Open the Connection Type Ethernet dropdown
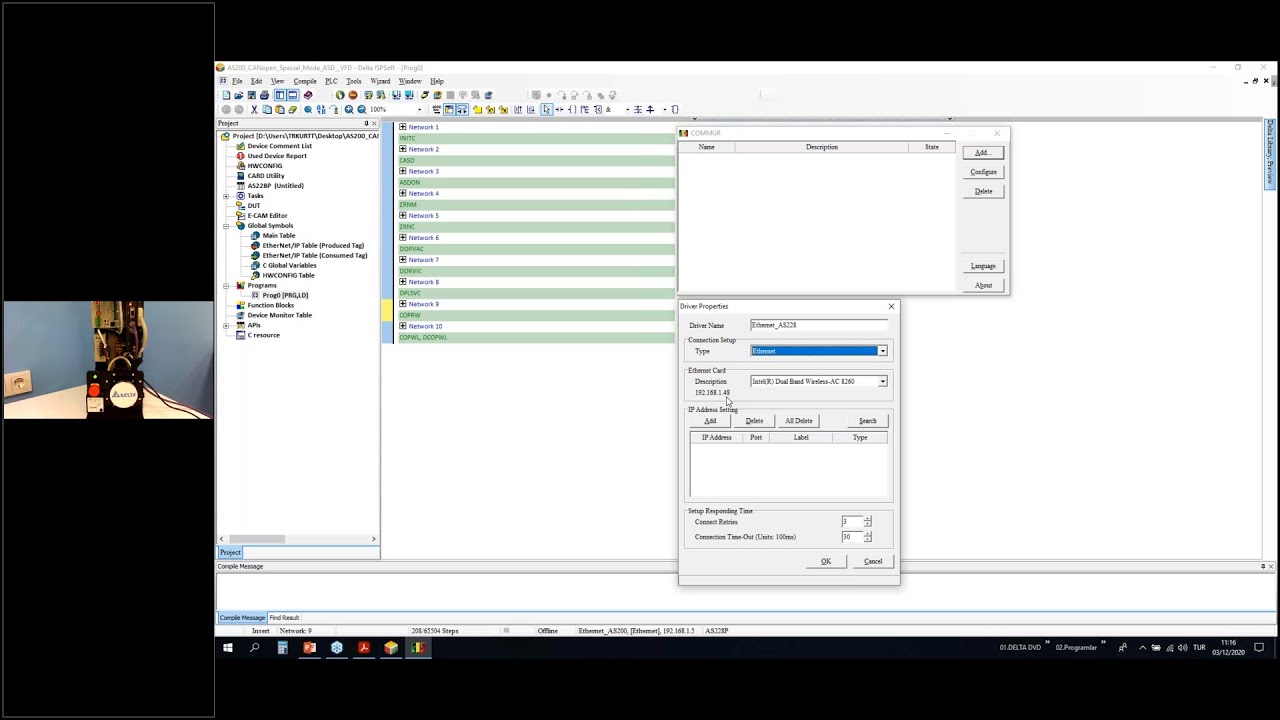The width and height of the screenshot is (1280, 720). click(882, 351)
